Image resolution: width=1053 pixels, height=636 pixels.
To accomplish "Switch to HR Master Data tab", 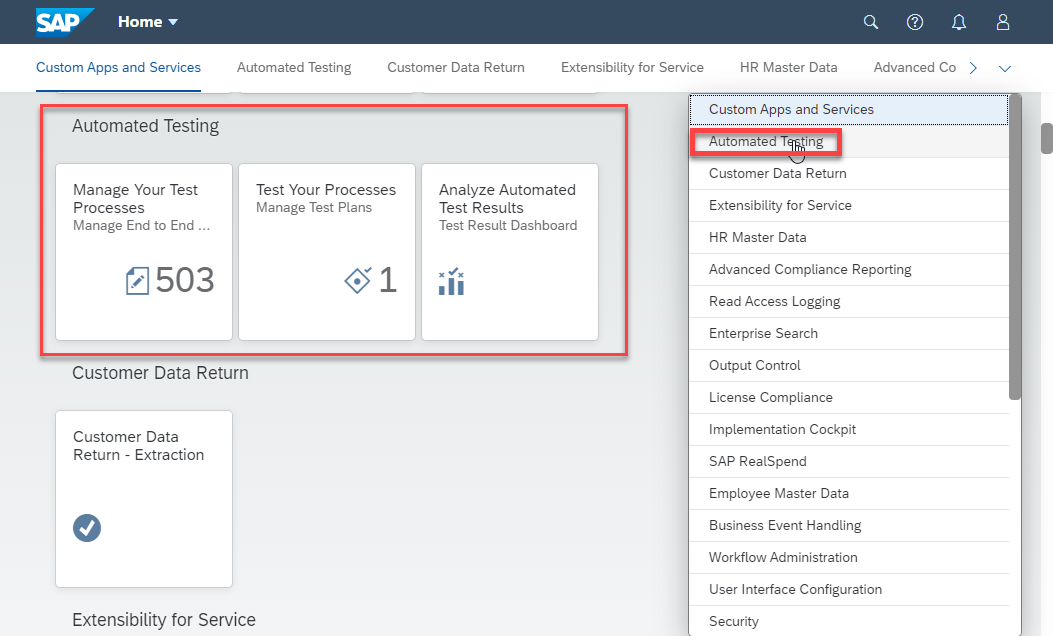I will [x=788, y=68].
